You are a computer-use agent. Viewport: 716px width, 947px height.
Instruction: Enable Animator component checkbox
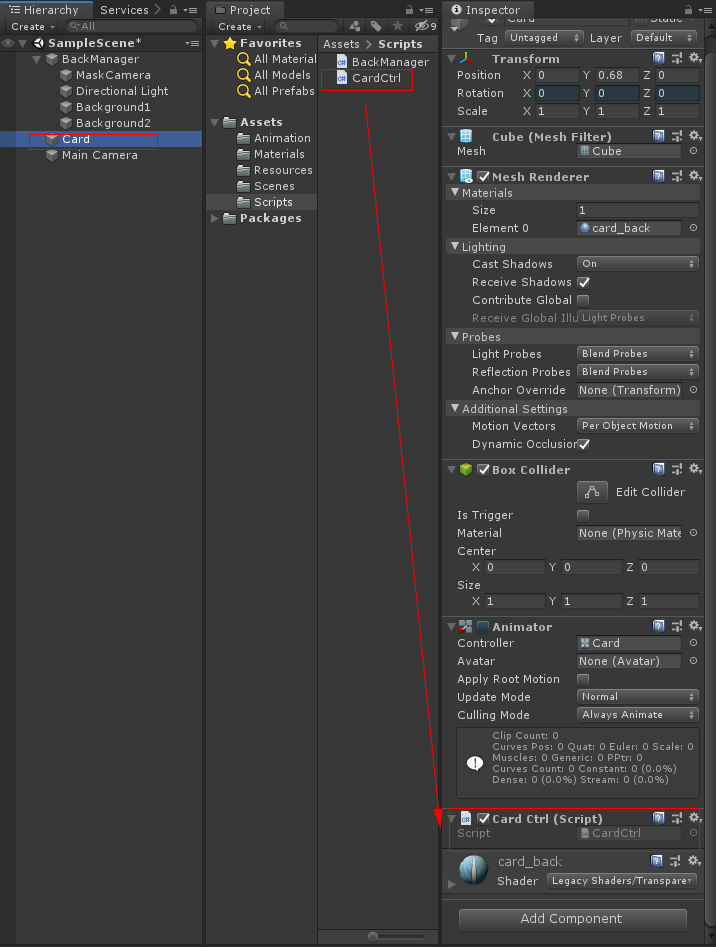point(484,626)
